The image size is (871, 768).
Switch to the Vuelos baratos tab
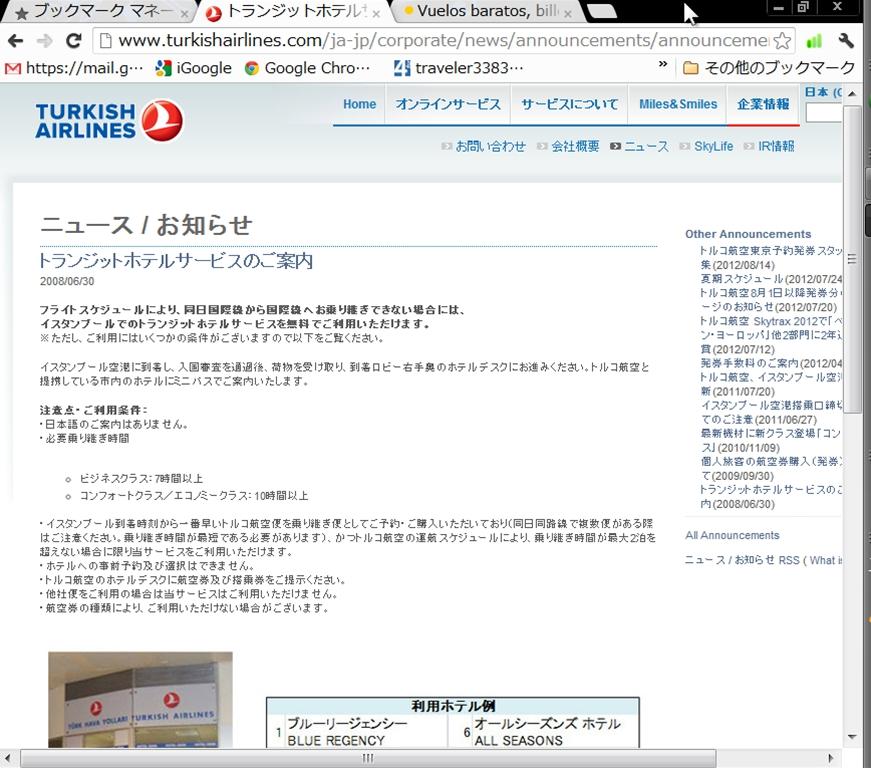click(487, 12)
